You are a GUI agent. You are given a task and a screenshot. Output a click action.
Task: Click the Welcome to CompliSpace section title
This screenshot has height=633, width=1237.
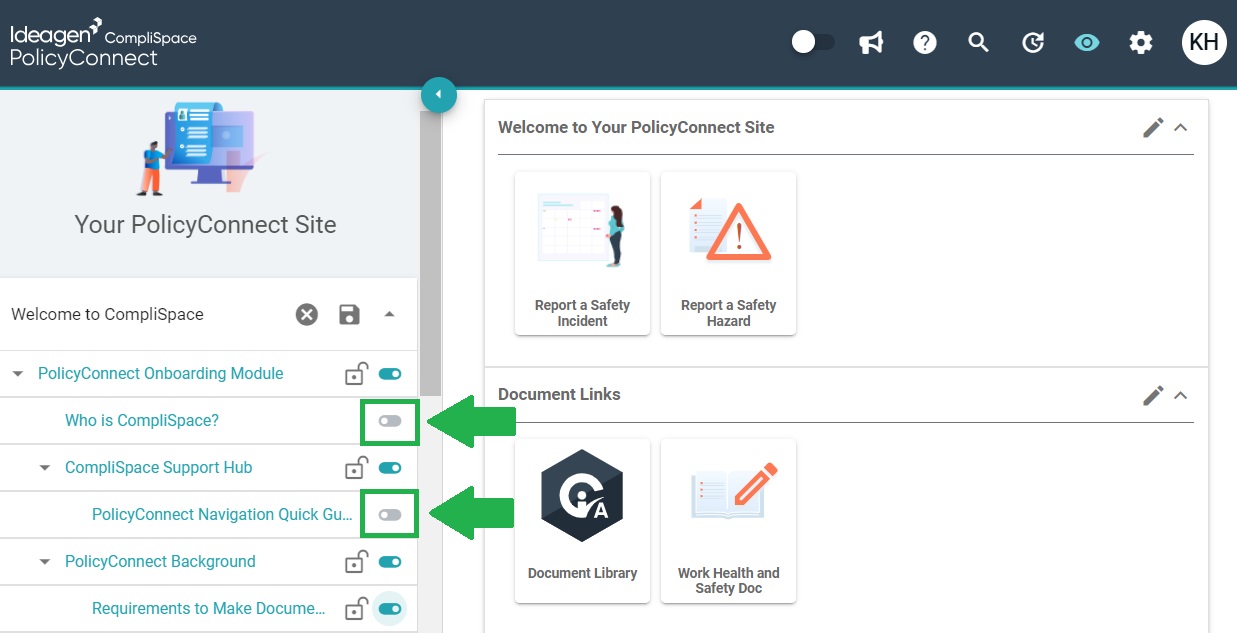click(x=107, y=314)
